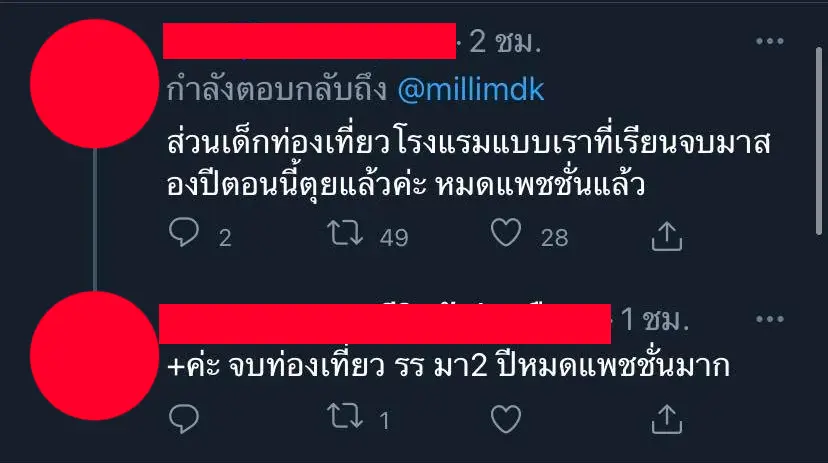
Task: Click the first tweet's redacted username
Action: click(309, 41)
